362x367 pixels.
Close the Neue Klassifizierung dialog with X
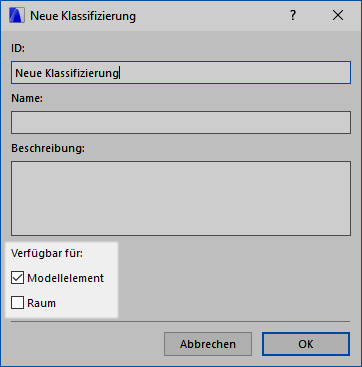click(x=338, y=15)
